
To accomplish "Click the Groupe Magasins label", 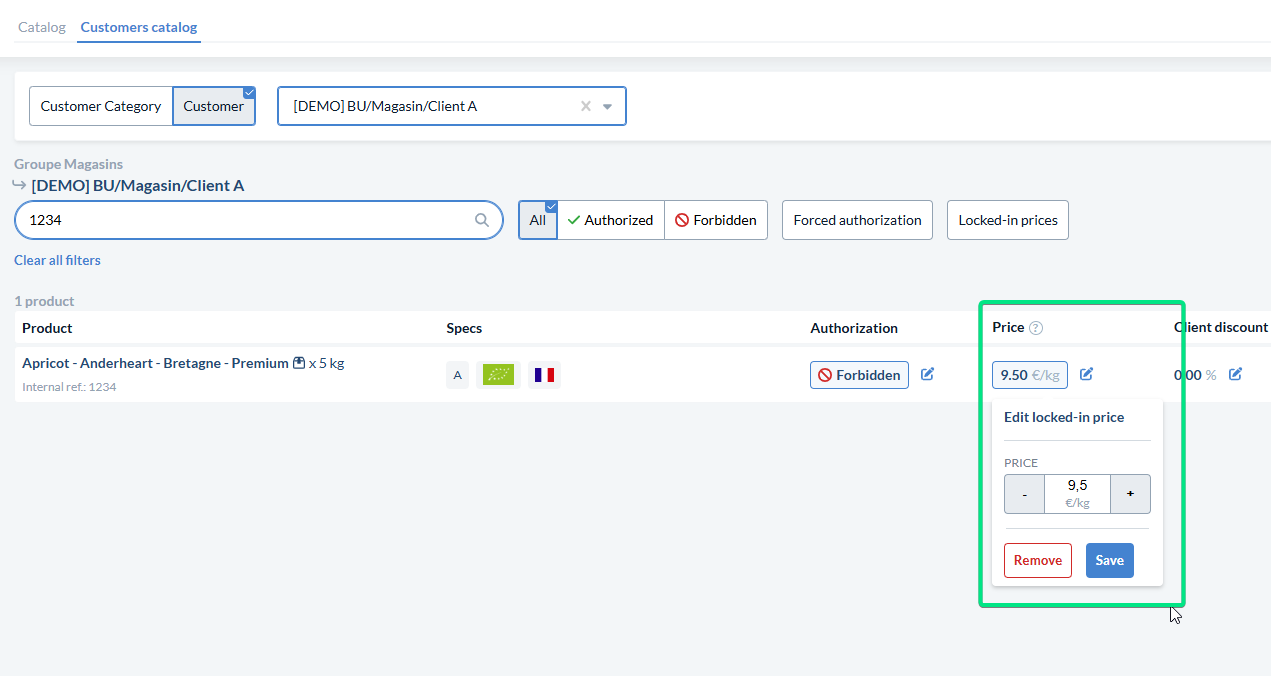I will coord(69,164).
